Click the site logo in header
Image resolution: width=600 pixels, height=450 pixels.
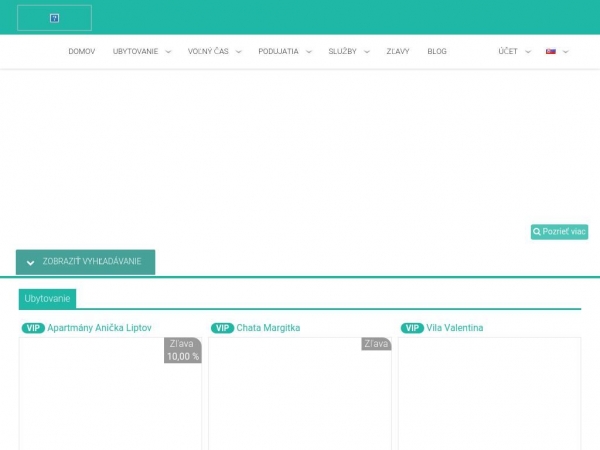tap(55, 18)
